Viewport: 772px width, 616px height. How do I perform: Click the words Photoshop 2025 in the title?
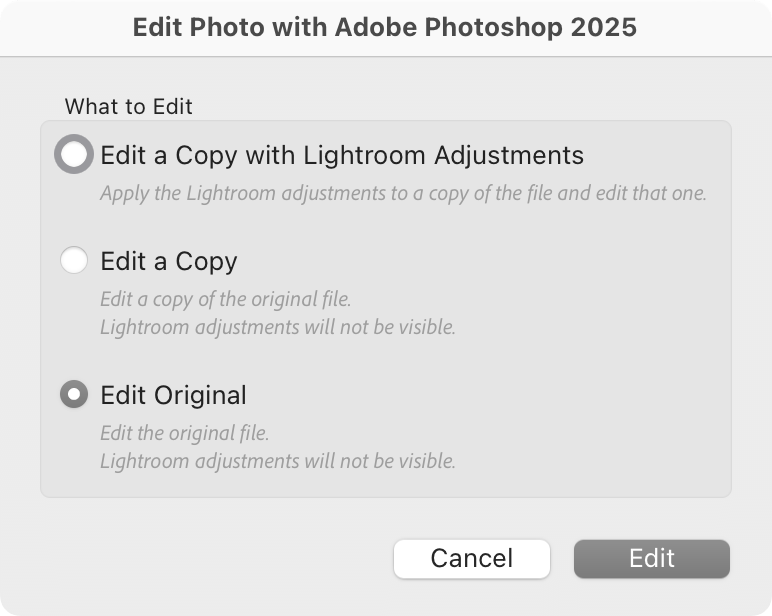coord(531,27)
